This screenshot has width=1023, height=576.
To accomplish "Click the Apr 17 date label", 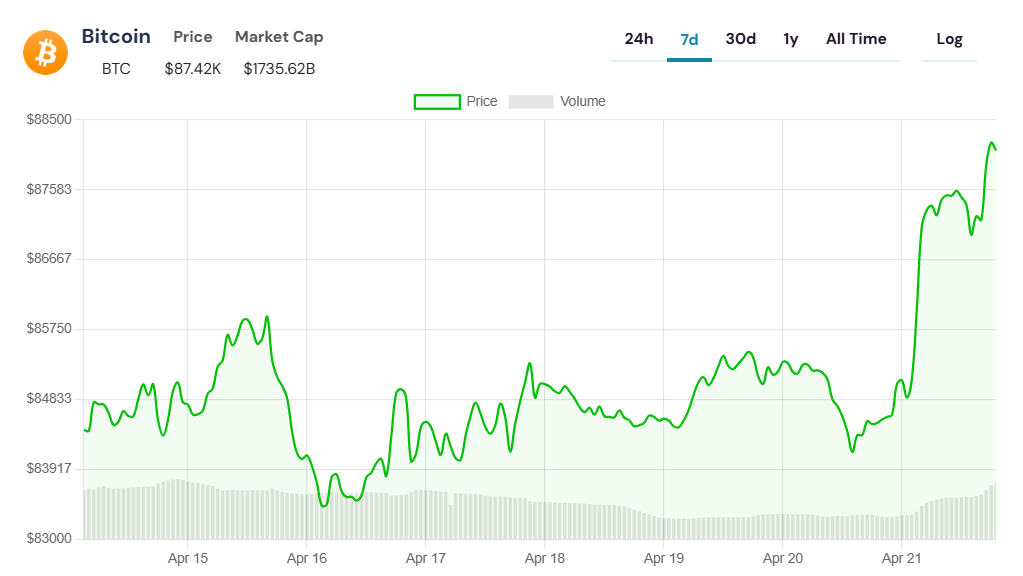I will tap(425, 558).
